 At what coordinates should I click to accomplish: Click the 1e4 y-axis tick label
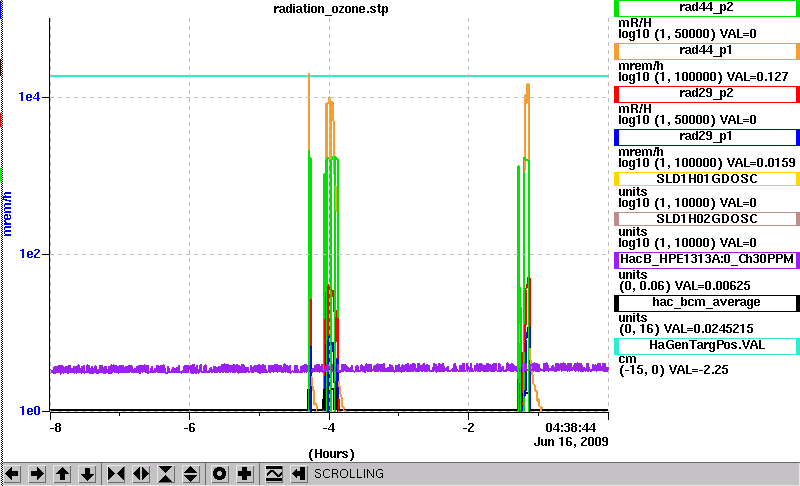point(30,96)
